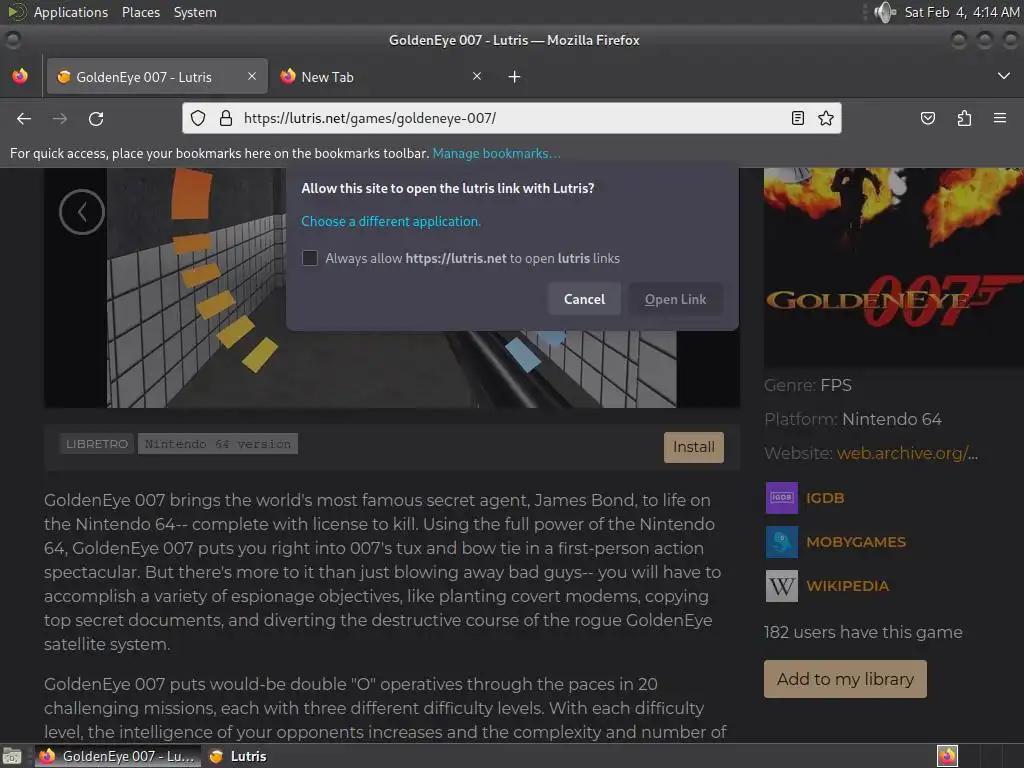Screen dimensions: 1024x768
Task: Open tracking protection shield icon
Action: click(x=198, y=118)
